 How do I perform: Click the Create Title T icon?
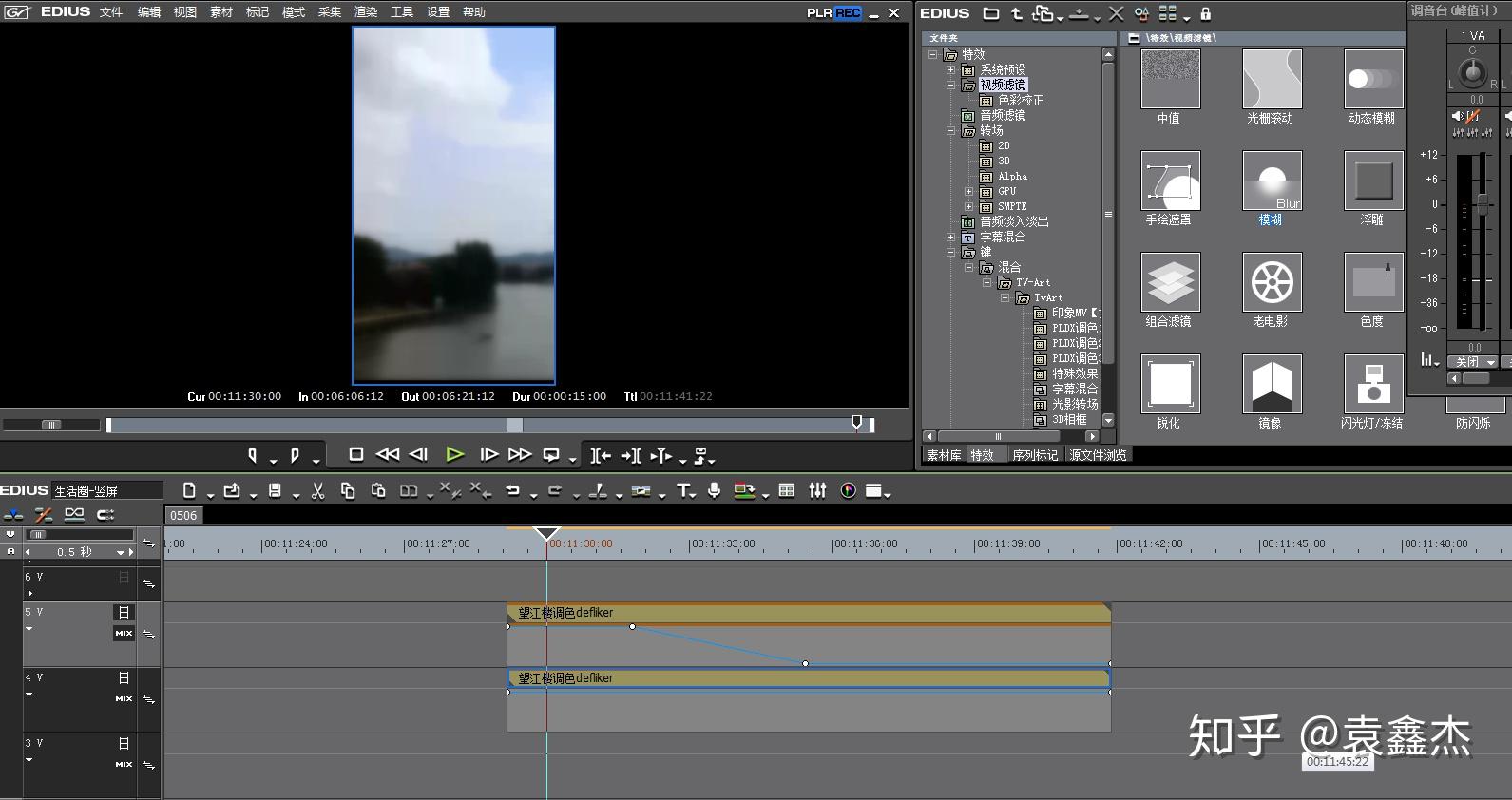683,490
